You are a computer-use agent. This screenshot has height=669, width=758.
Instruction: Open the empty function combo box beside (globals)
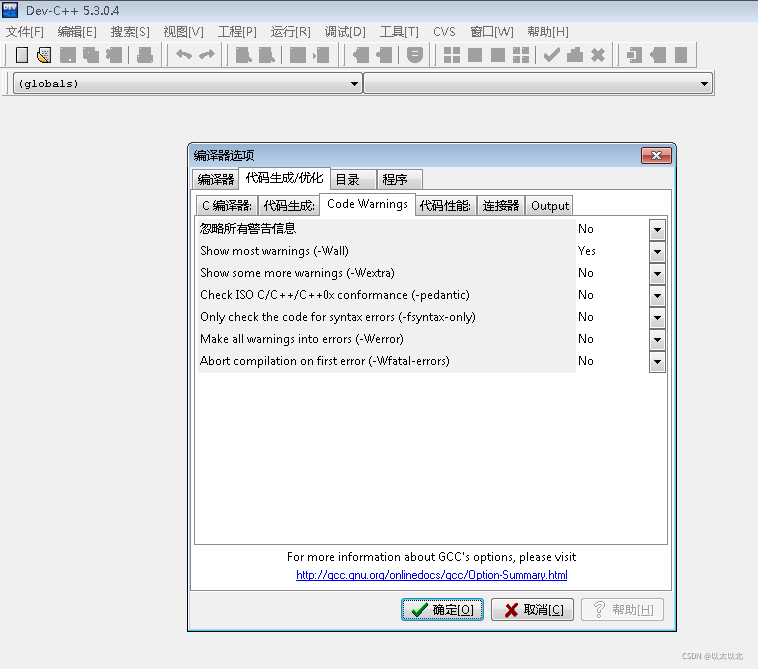538,84
